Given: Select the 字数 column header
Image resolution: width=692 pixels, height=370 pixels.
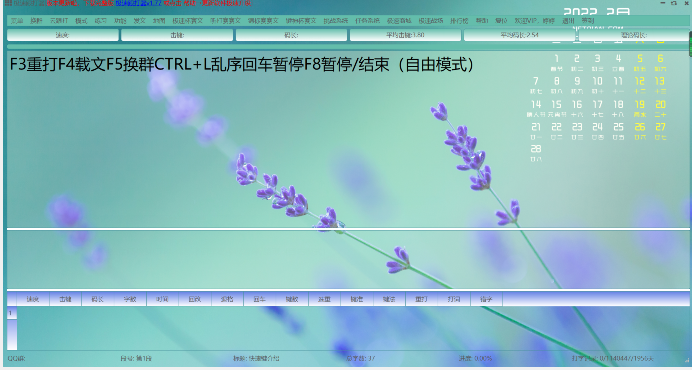Looking at the screenshot, I should click(130, 299).
